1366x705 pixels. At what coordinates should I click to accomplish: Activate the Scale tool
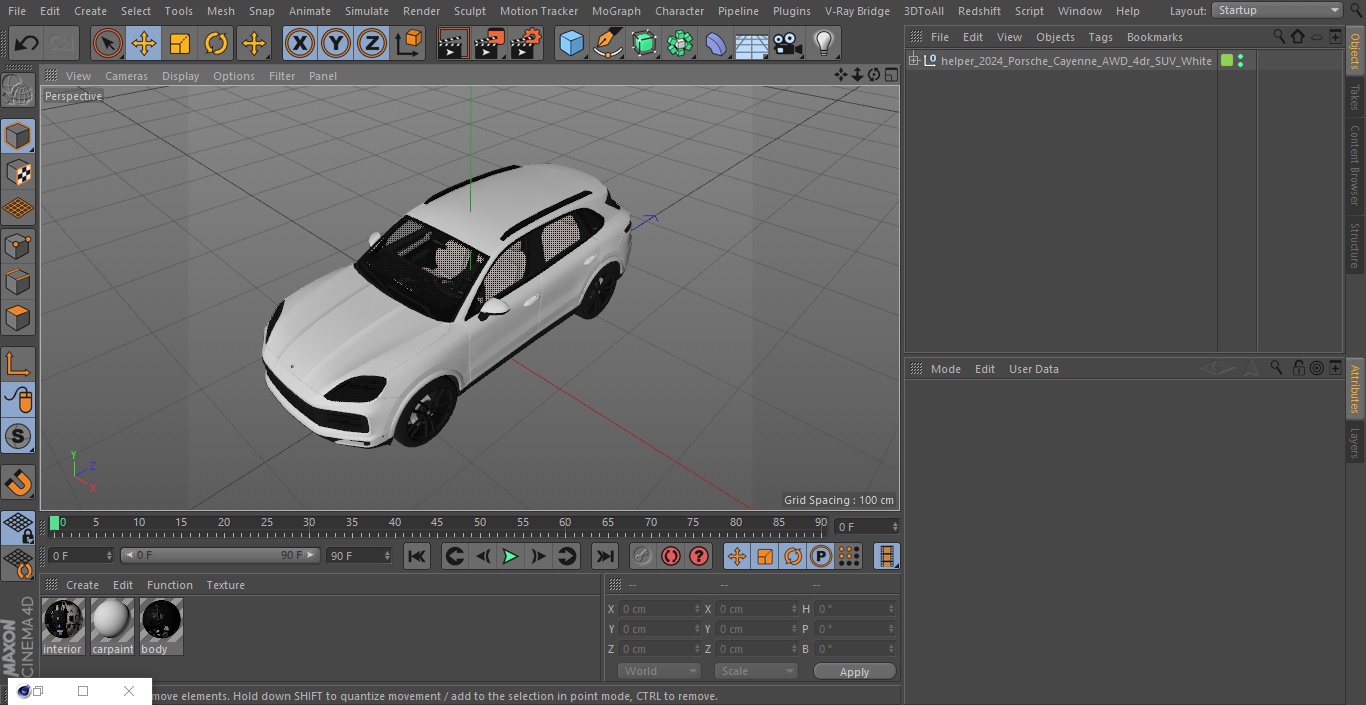(180, 44)
